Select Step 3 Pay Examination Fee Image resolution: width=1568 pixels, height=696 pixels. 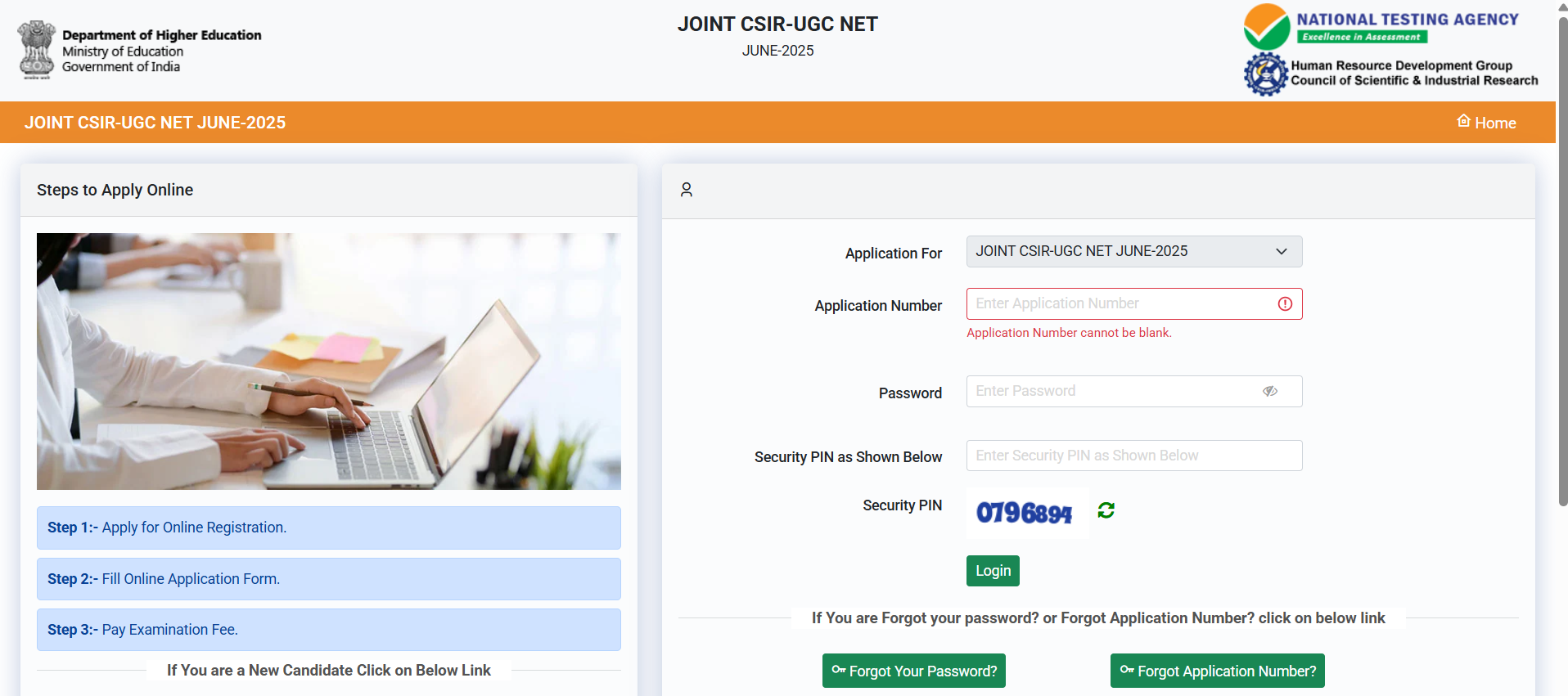pyautogui.click(x=329, y=630)
